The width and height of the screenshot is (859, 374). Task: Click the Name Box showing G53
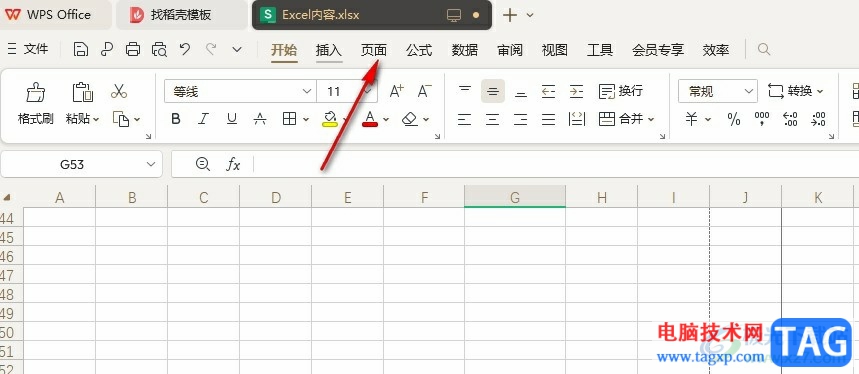tap(82, 164)
